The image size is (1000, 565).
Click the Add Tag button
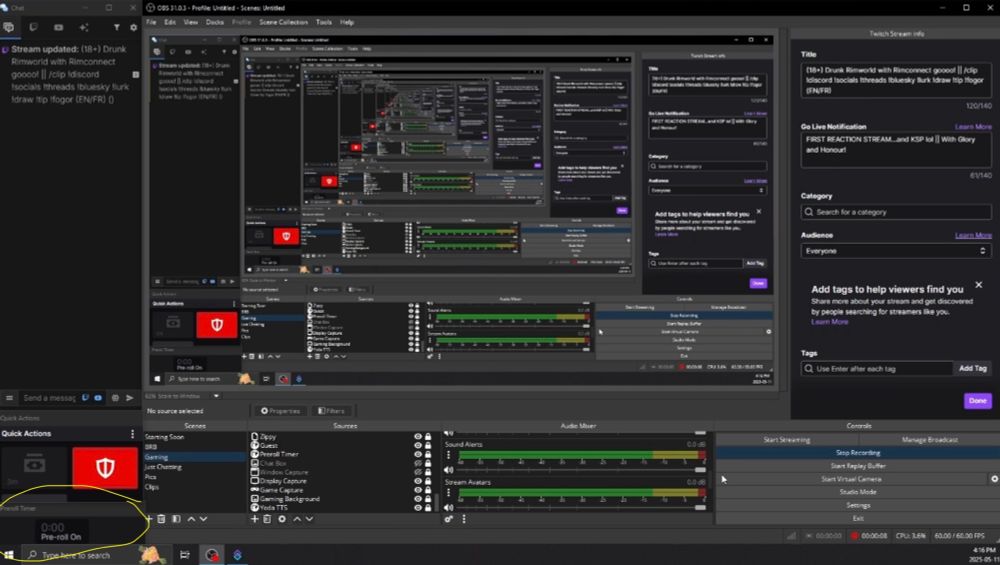(973, 369)
